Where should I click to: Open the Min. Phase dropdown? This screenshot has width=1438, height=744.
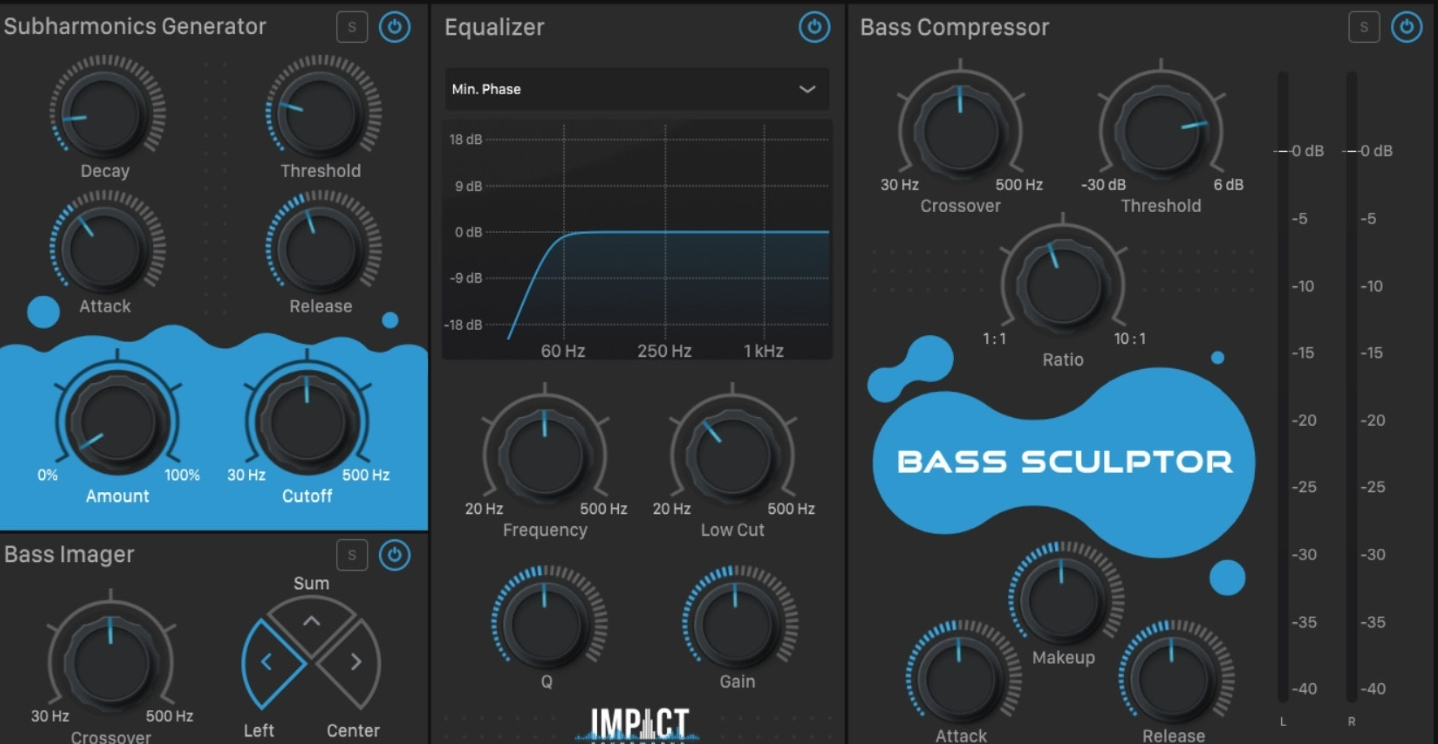pyautogui.click(x=637, y=89)
